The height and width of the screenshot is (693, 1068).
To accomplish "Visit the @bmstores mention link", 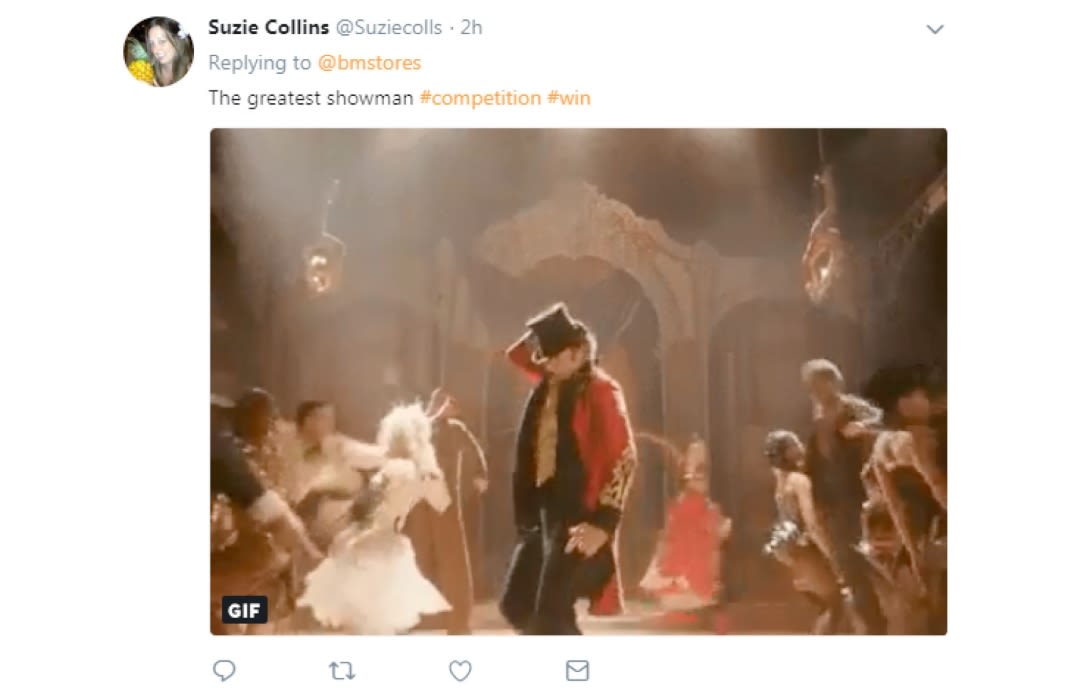I will (x=369, y=63).
